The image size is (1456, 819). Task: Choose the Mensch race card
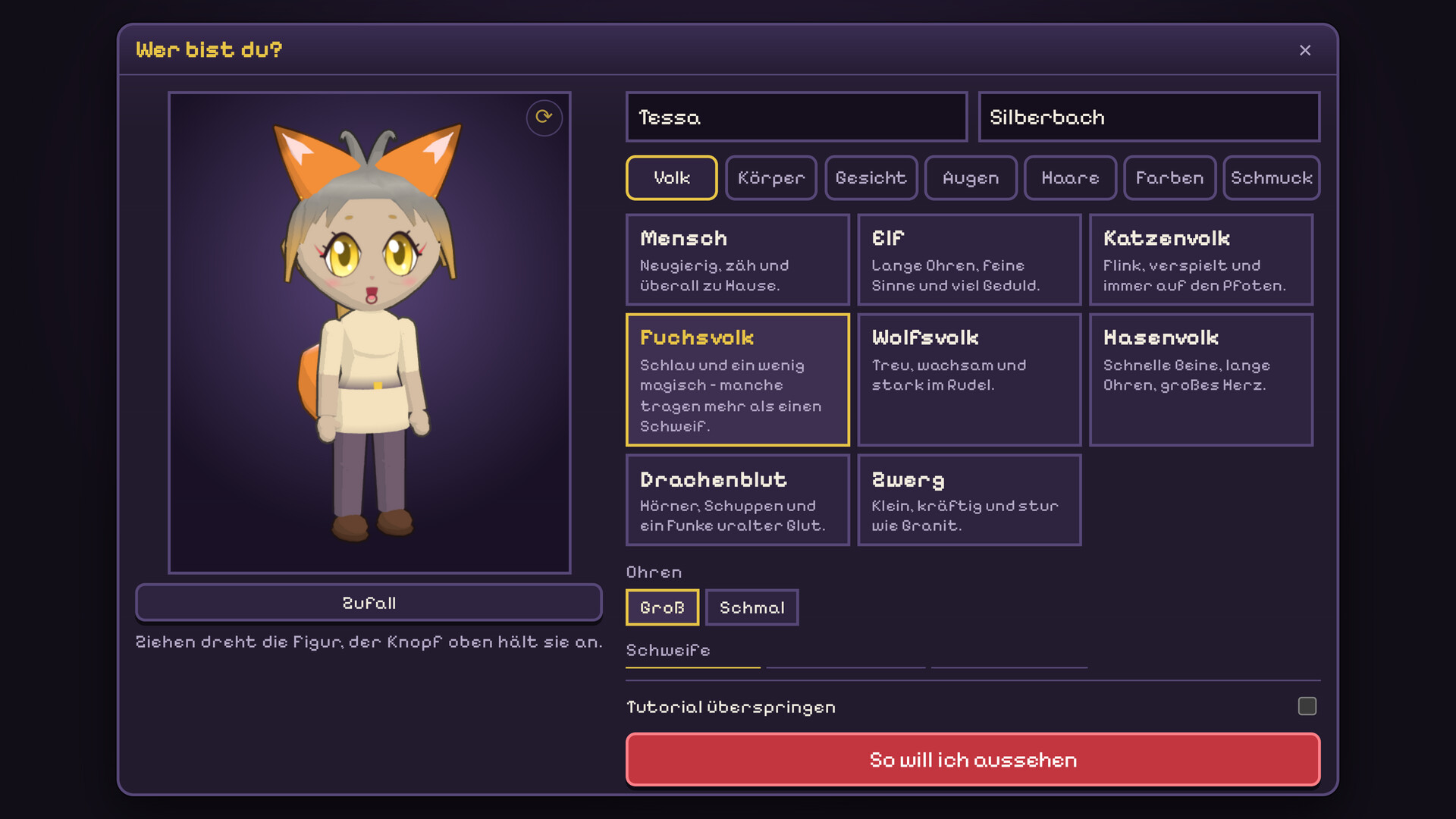coord(737,259)
